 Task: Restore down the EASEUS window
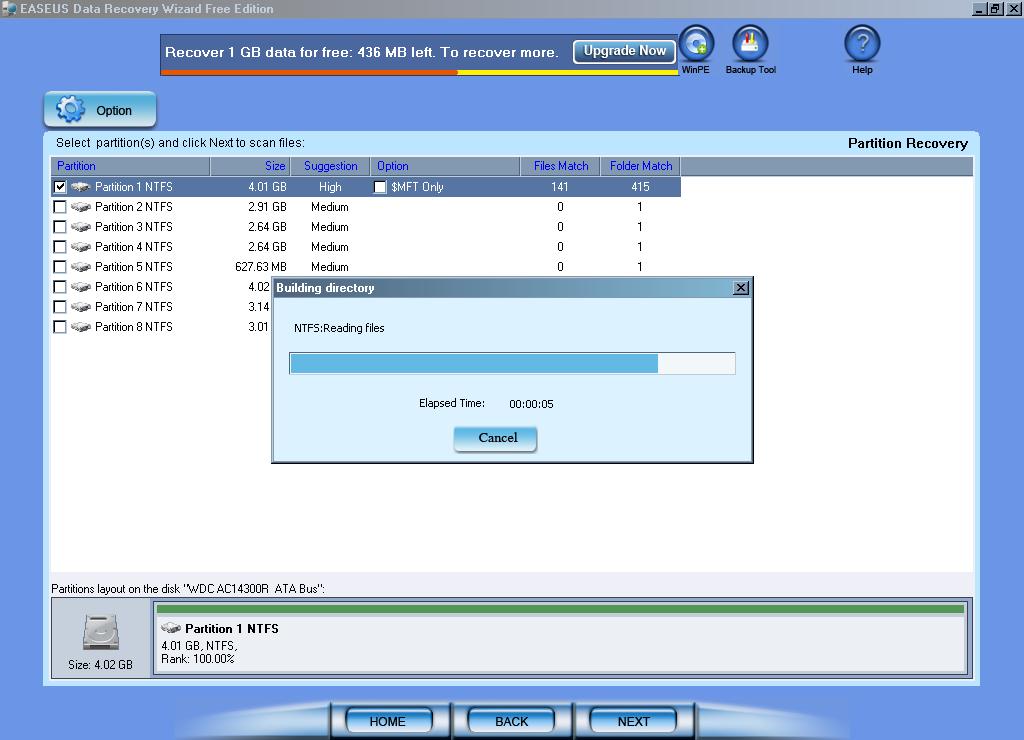click(995, 8)
